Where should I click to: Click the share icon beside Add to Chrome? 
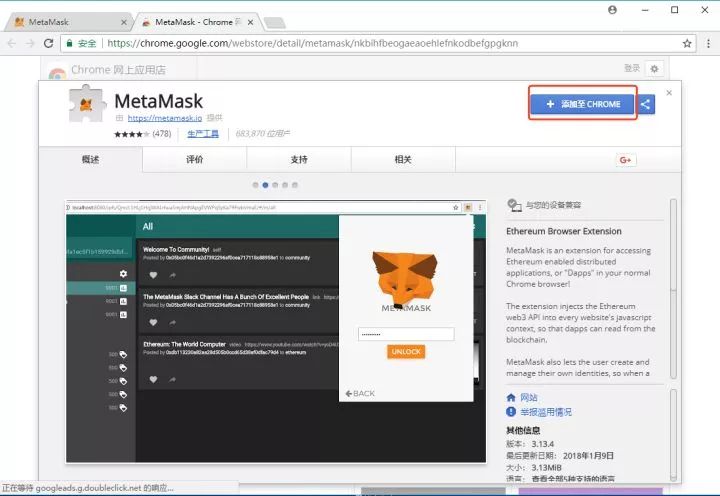646,104
